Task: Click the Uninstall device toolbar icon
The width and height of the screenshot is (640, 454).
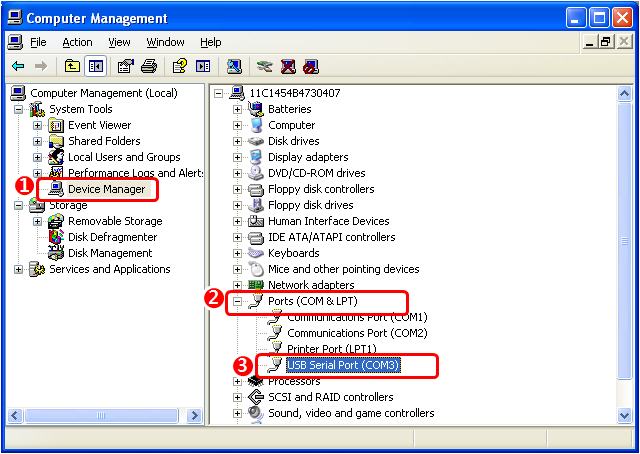Action: 288,67
